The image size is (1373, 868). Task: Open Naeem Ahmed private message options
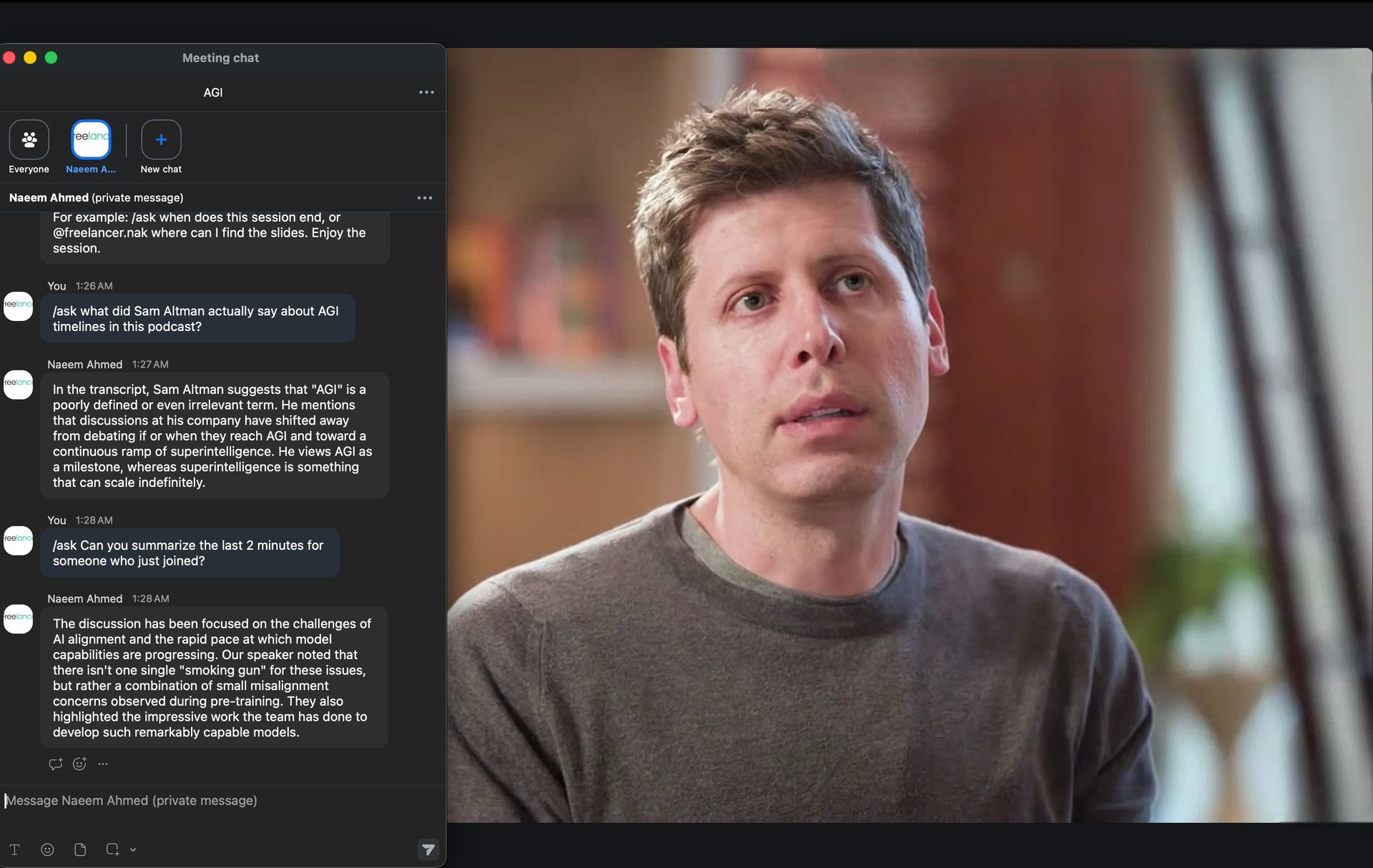coord(425,198)
